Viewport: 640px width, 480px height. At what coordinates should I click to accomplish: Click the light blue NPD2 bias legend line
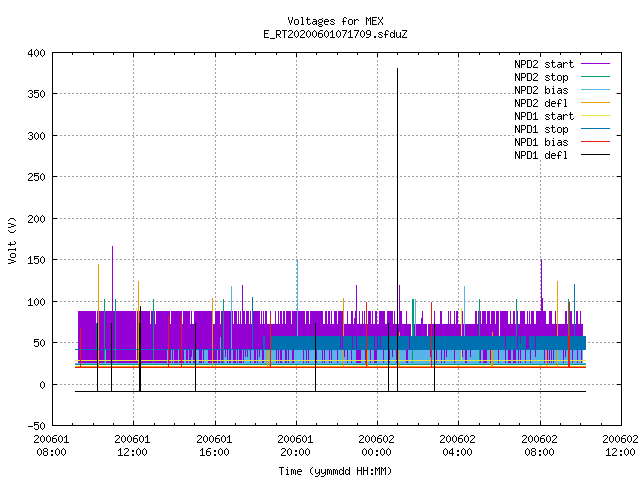tap(595, 90)
